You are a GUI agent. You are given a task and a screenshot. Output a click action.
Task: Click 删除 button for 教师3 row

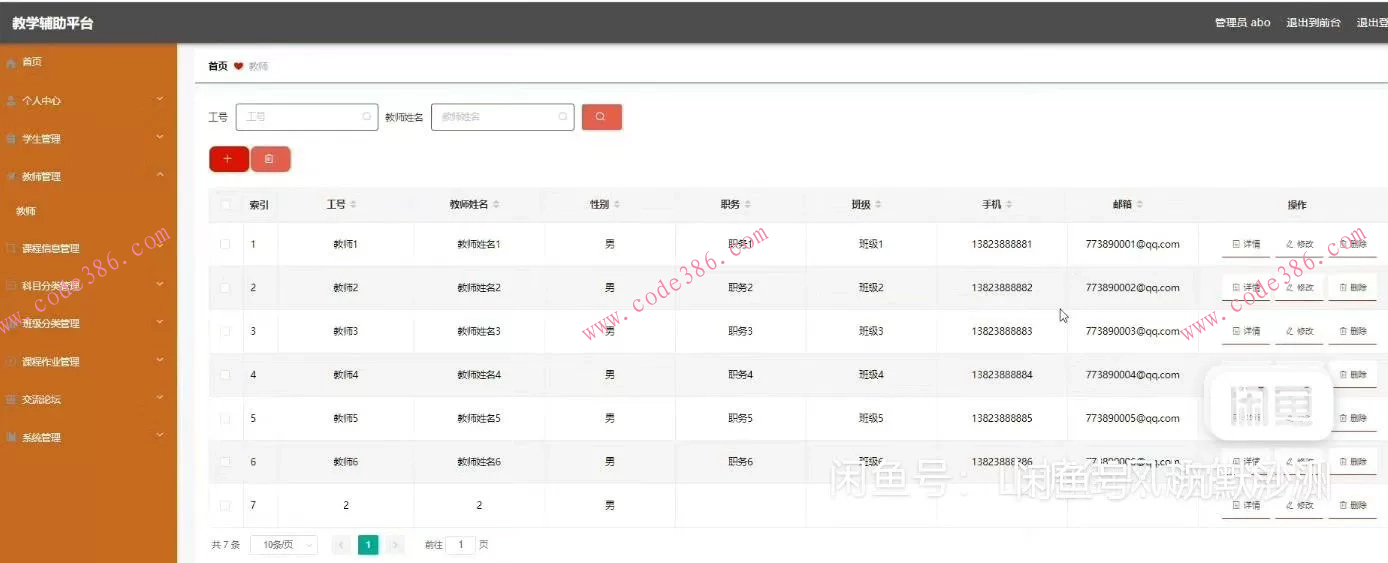click(x=1352, y=331)
